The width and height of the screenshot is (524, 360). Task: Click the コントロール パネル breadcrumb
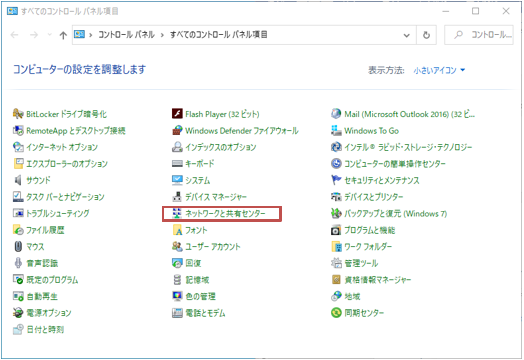(126, 34)
